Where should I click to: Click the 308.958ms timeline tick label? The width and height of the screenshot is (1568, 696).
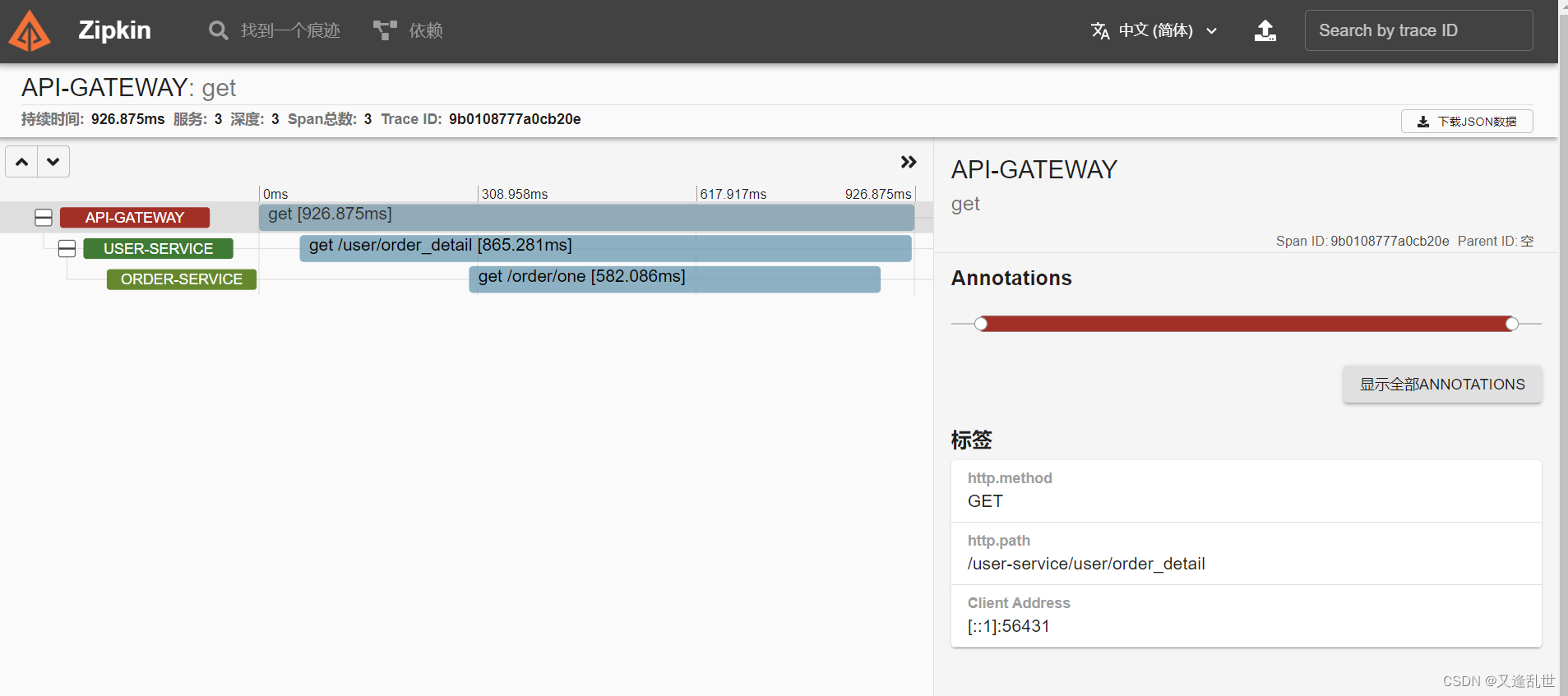click(515, 194)
